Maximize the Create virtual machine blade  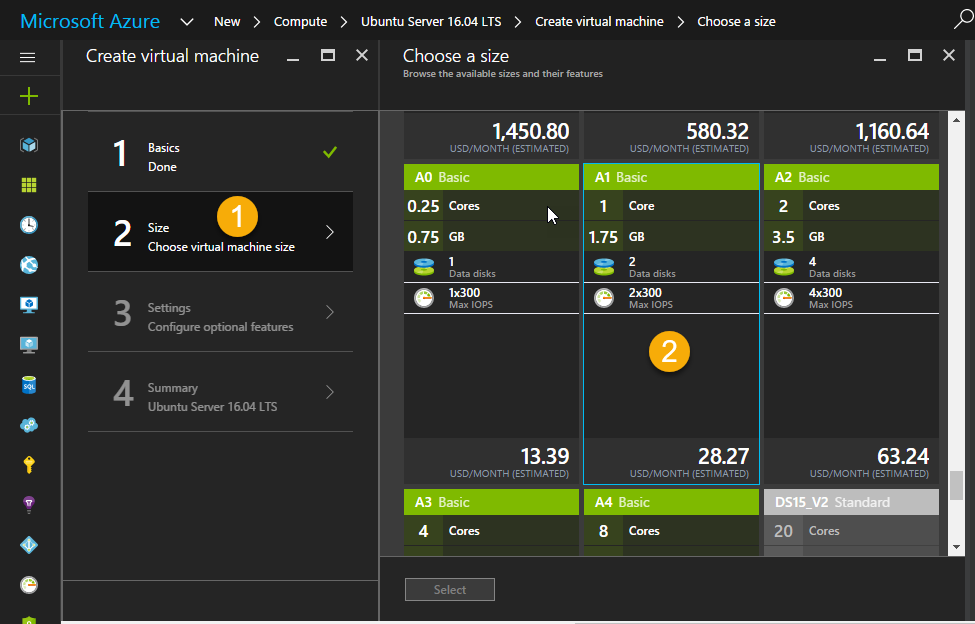pyautogui.click(x=328, y=55)
